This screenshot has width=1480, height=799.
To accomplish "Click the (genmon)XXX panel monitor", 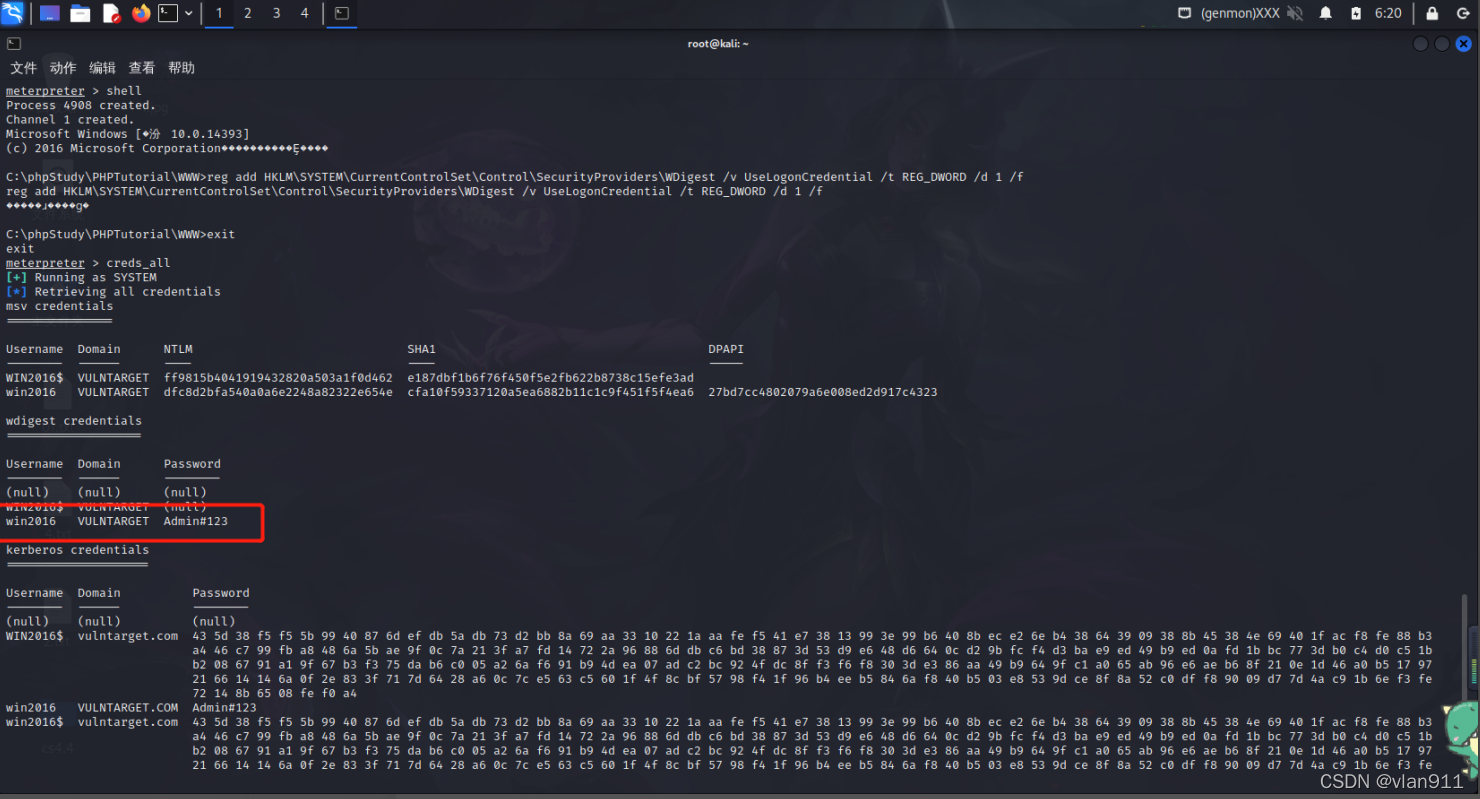I will (1240, 14).
